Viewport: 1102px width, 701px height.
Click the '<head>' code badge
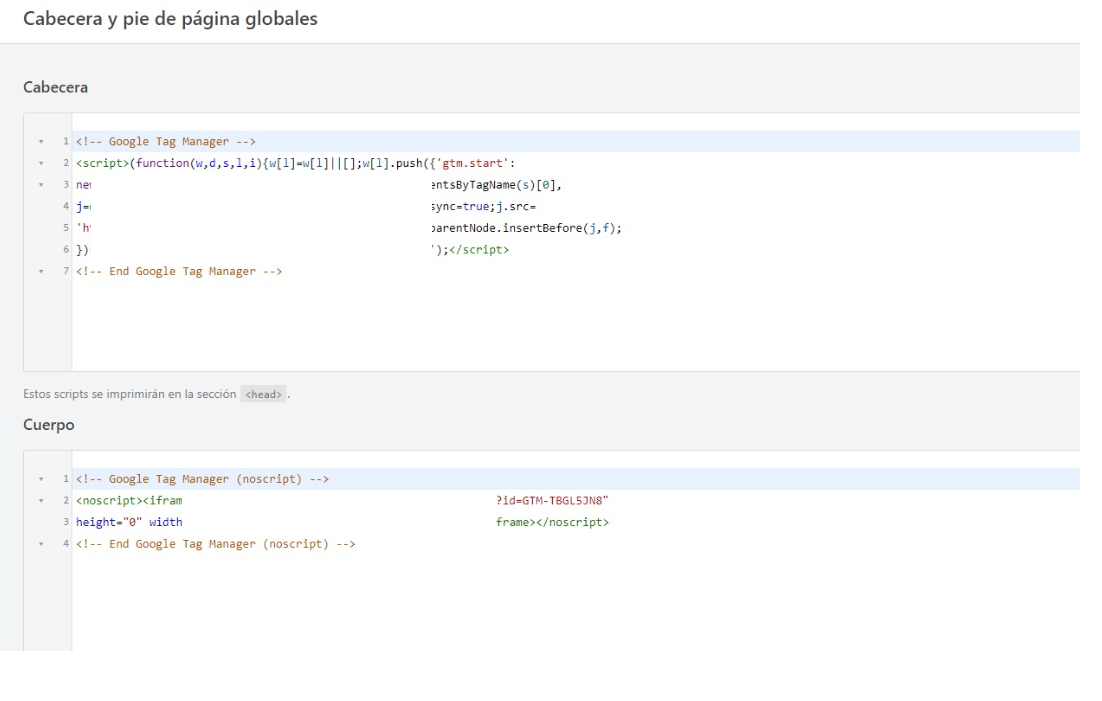click(x=264, y=394)
